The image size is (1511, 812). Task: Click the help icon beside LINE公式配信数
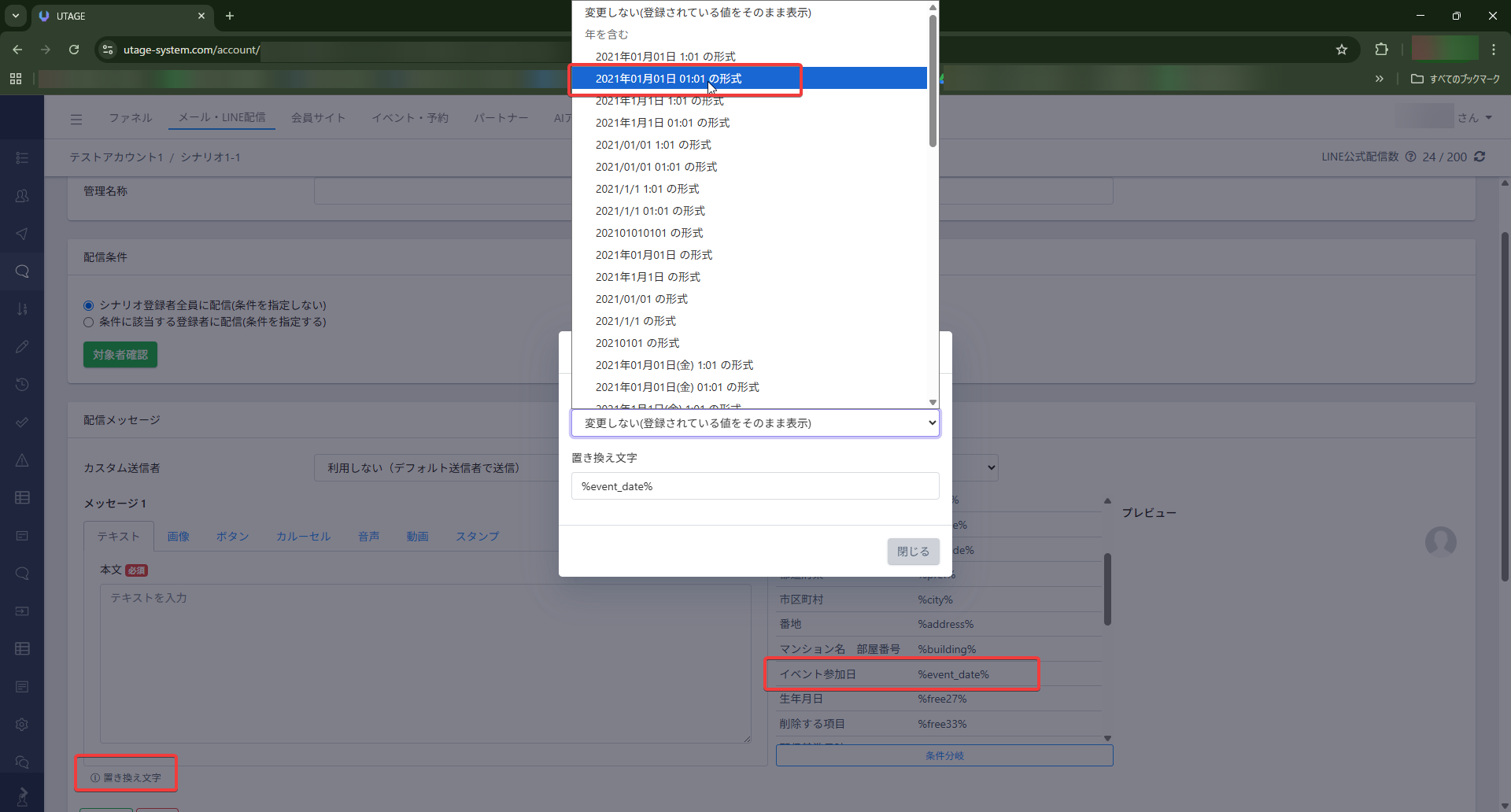tap(1410, 157)
